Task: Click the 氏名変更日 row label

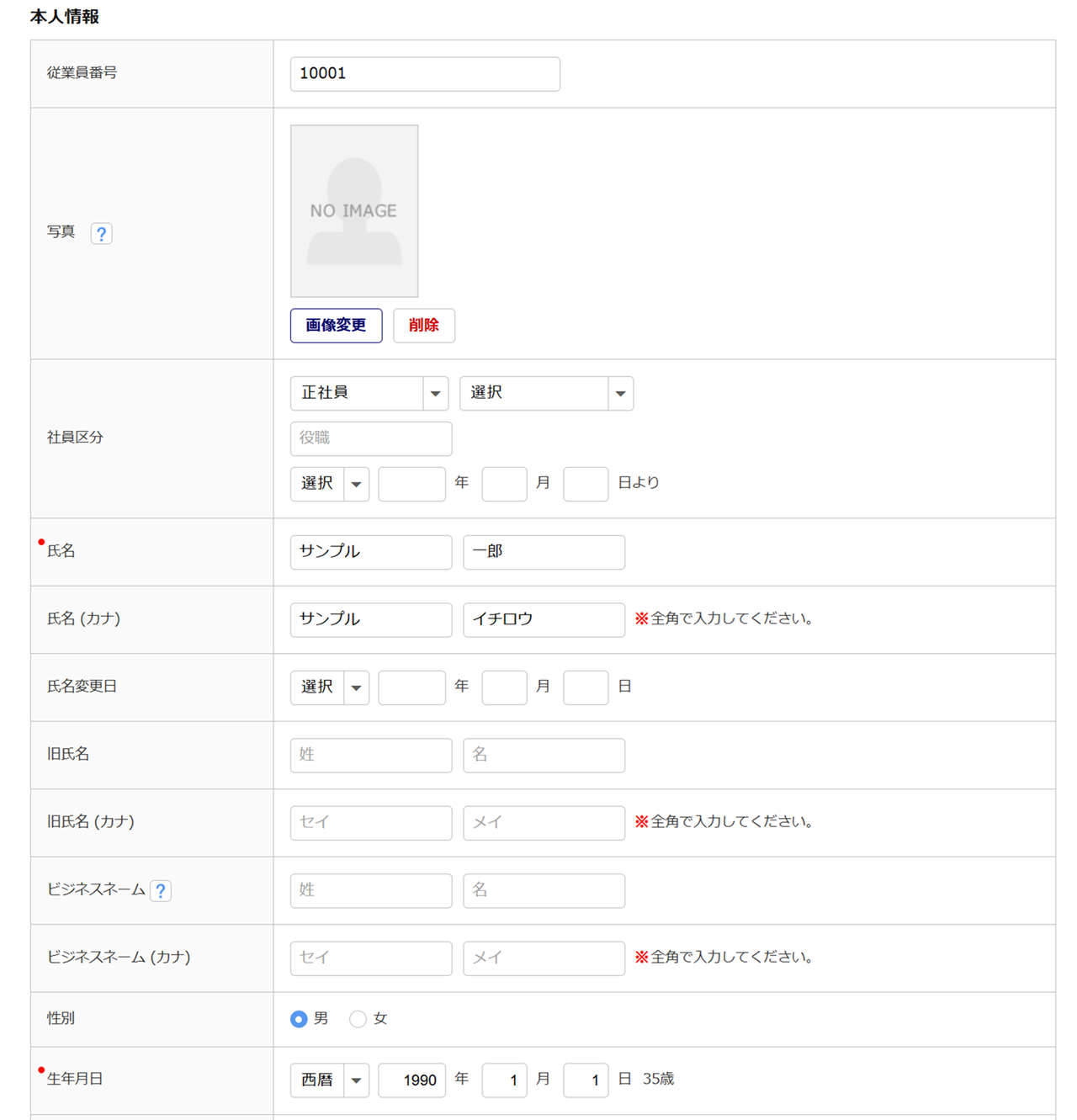Action: [x=82, y=687]
